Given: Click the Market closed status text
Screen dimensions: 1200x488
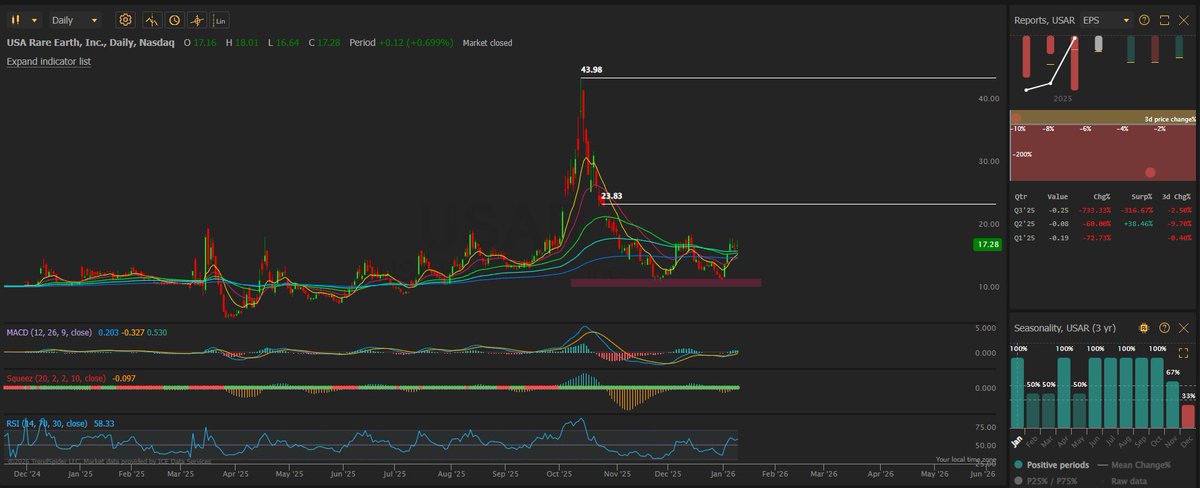Looking at the screenshot, I should 489,43.
